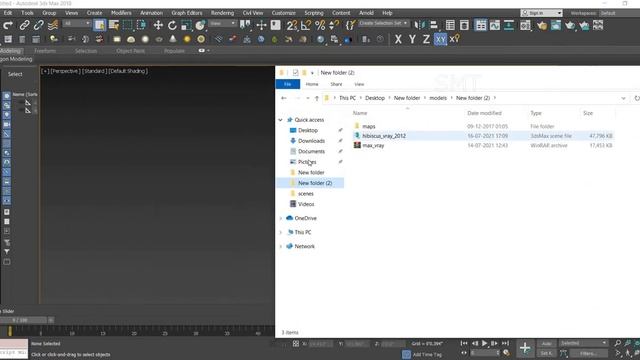Expand the This PC tree node
This screenshot has width=640, height=360.
pos(280,232)
